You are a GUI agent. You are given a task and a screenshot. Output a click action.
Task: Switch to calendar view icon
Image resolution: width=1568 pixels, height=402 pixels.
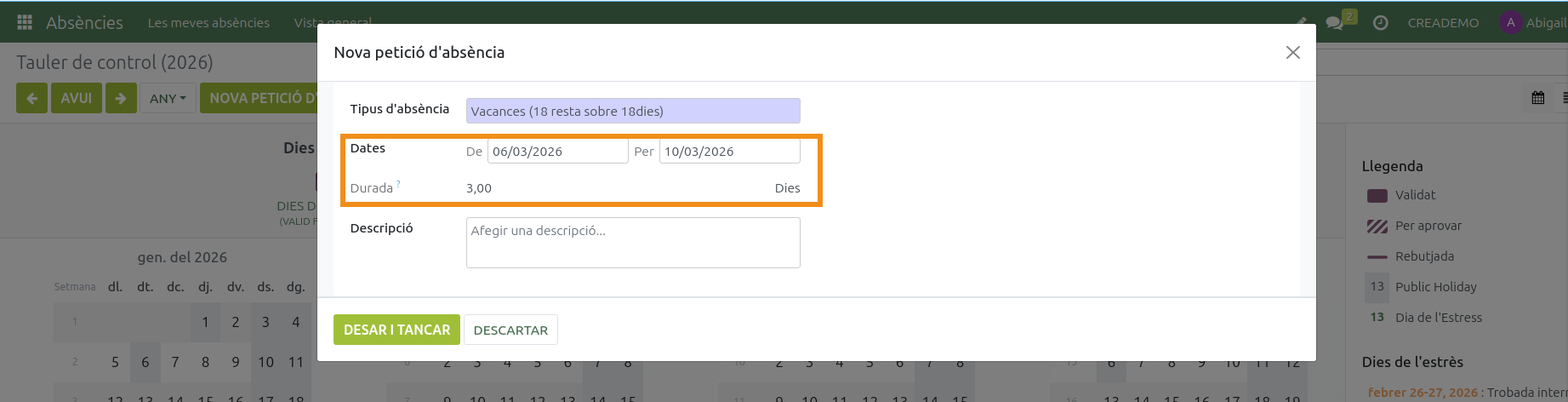pyautogui.click(x=1538, y=98)
